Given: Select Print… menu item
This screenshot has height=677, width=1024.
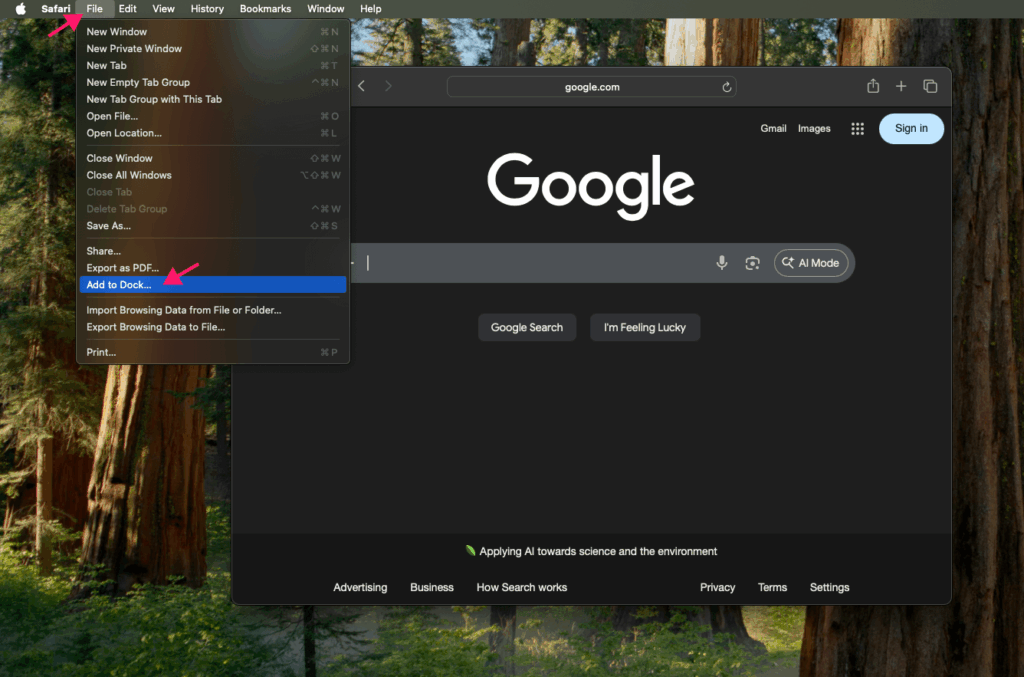Looking at the screenshot, I should click(213, 352).
